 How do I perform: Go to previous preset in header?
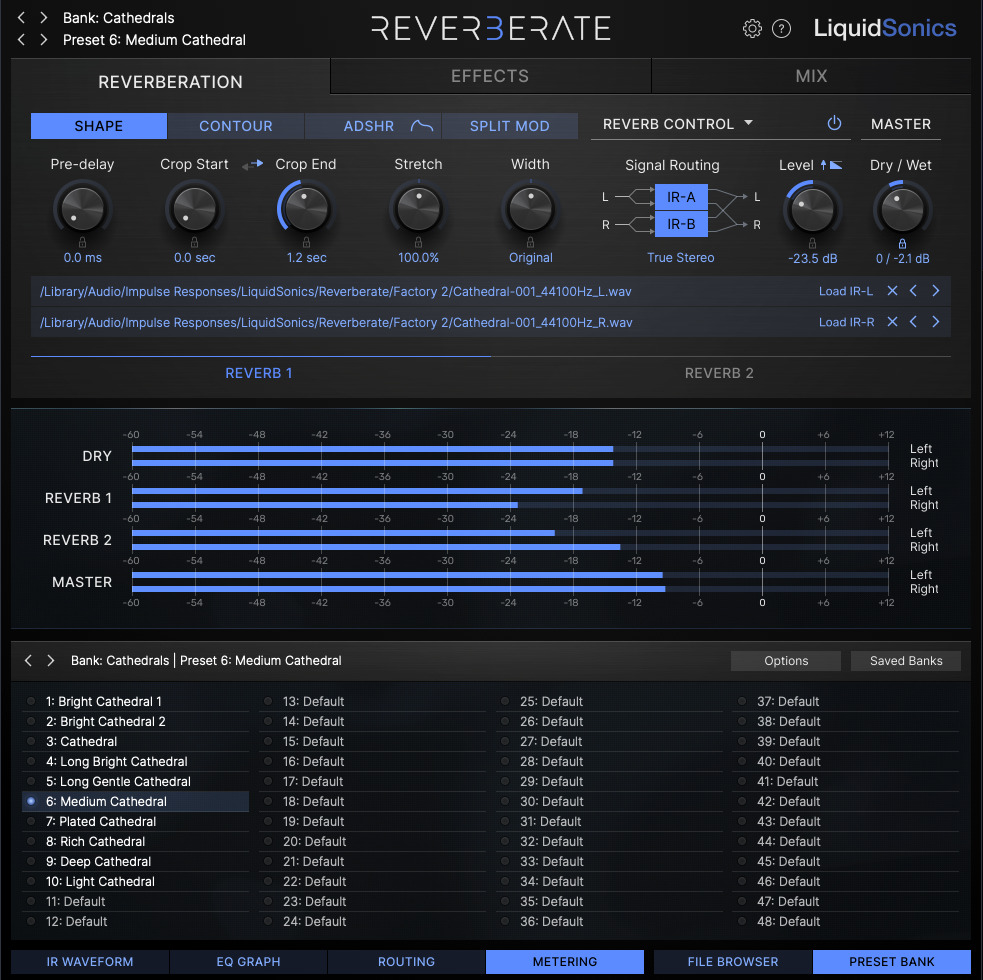[x=21, y=40]
